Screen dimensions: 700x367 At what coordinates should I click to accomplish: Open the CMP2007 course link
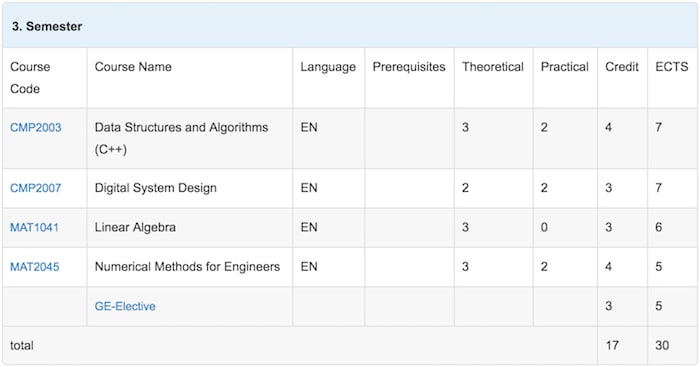point(36,188)
